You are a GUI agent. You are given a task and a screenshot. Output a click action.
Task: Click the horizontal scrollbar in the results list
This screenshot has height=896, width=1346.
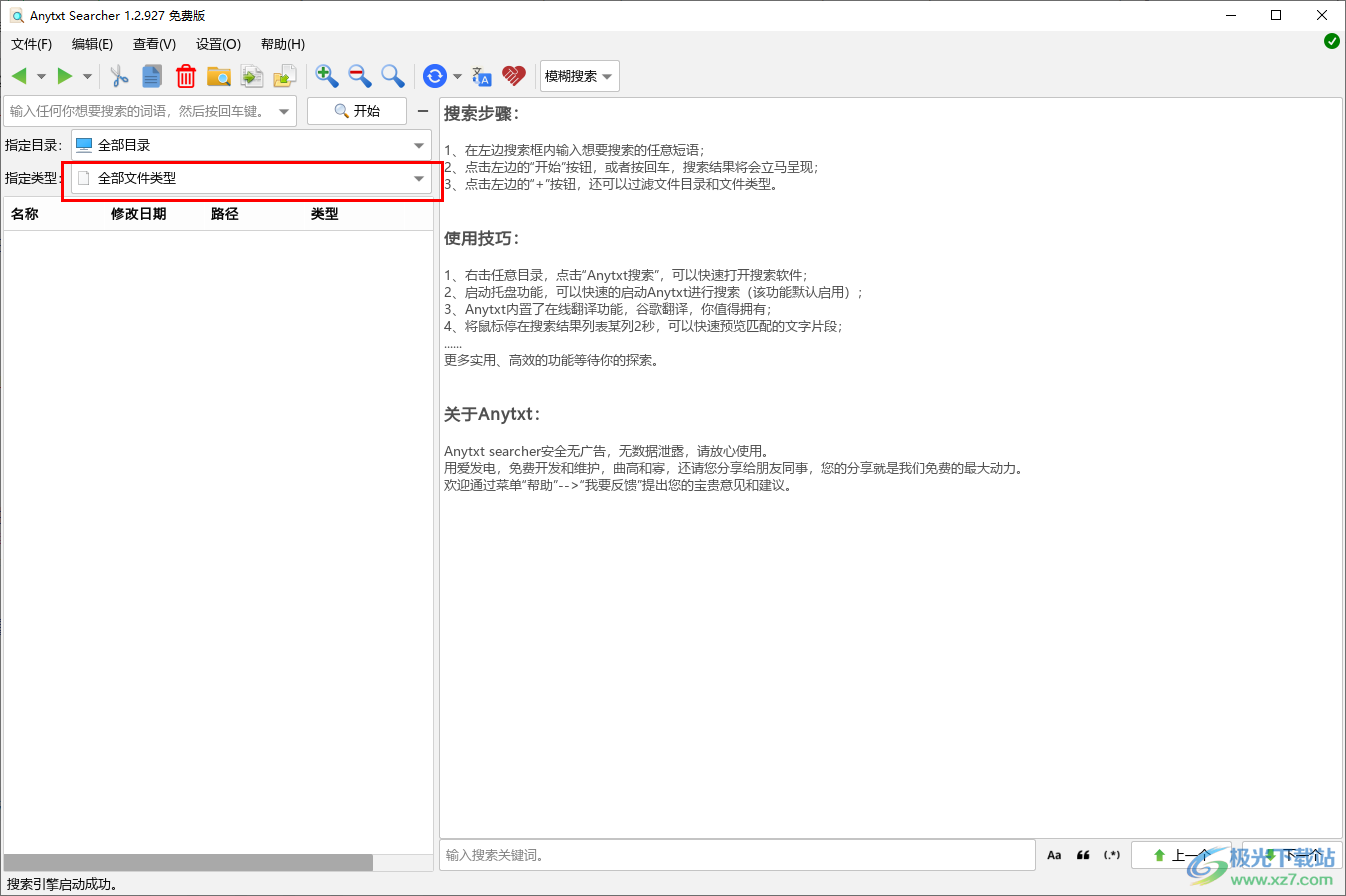(189, 863)
